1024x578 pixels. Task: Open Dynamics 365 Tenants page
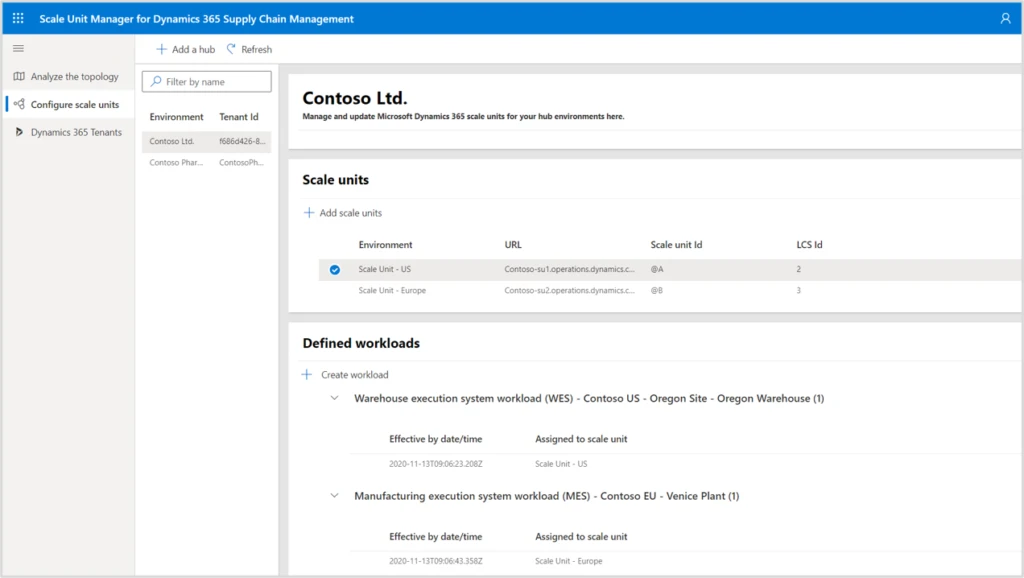click(x=76, y=132)
